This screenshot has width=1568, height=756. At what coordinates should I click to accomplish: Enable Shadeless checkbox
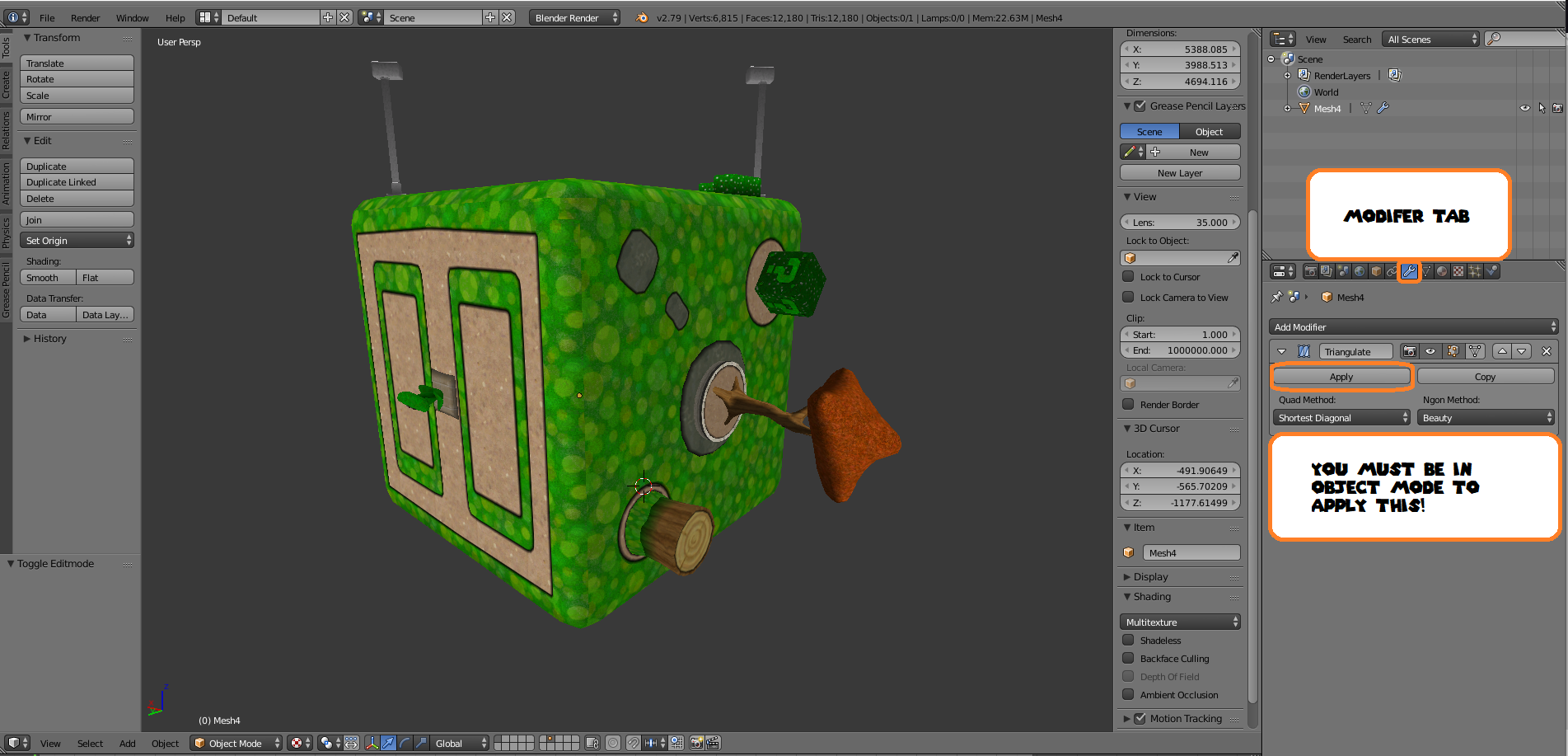point(1128,640)
